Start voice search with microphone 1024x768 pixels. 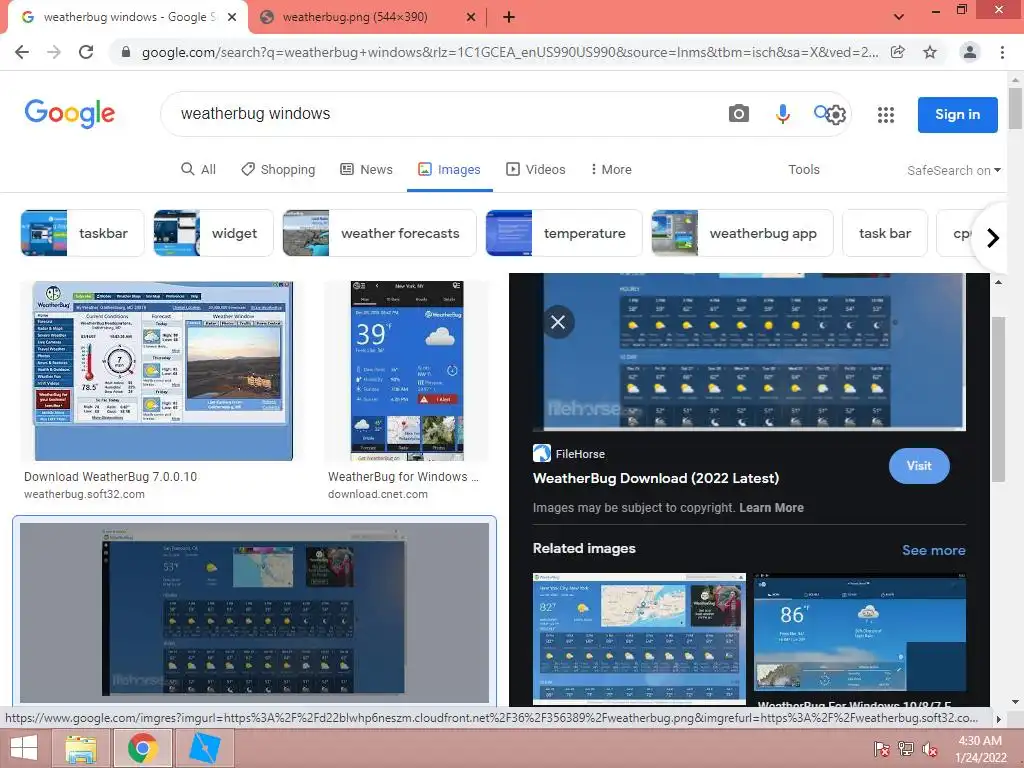(x=782, y=114)
